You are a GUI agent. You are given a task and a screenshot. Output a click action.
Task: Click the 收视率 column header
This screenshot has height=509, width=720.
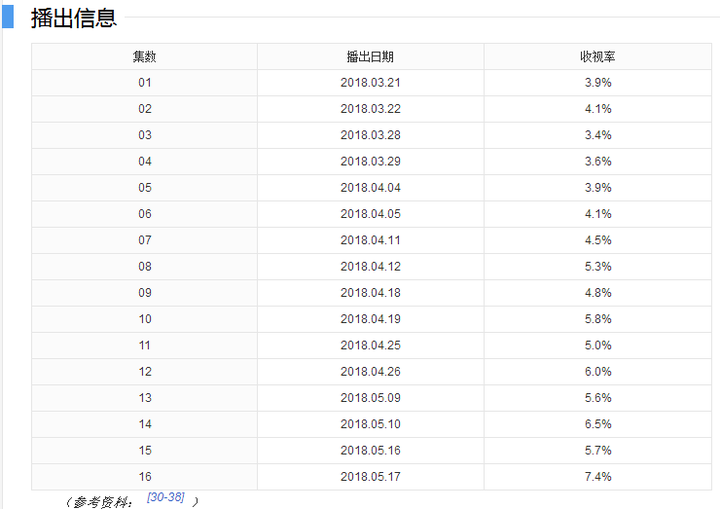point(597,57)
